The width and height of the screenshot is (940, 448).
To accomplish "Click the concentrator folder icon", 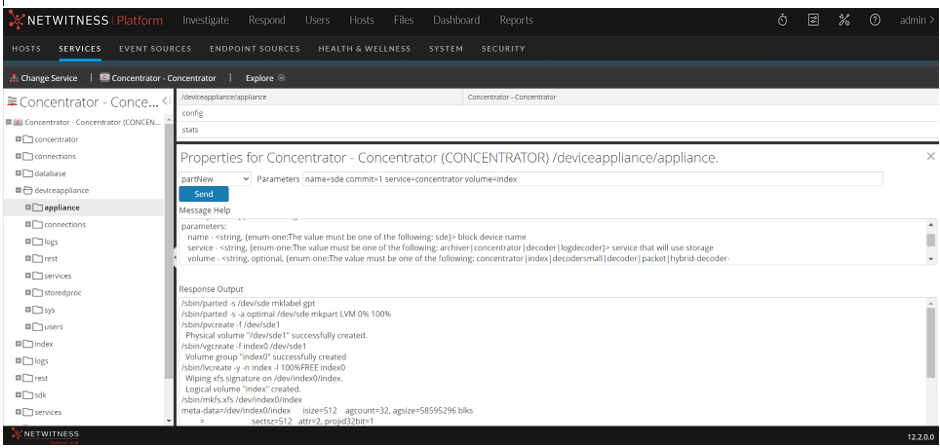I will click(28, 139).
